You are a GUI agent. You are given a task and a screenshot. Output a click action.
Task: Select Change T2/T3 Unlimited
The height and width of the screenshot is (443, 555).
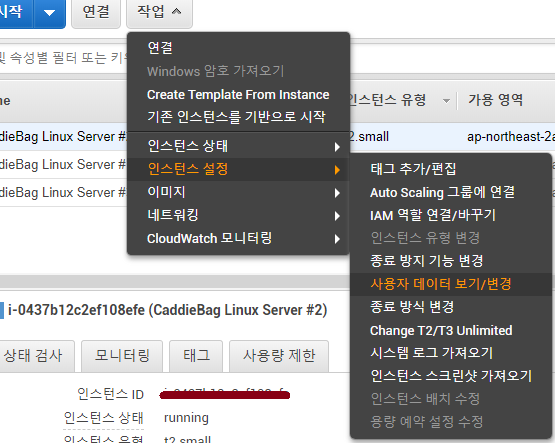[x=451, y=330]
